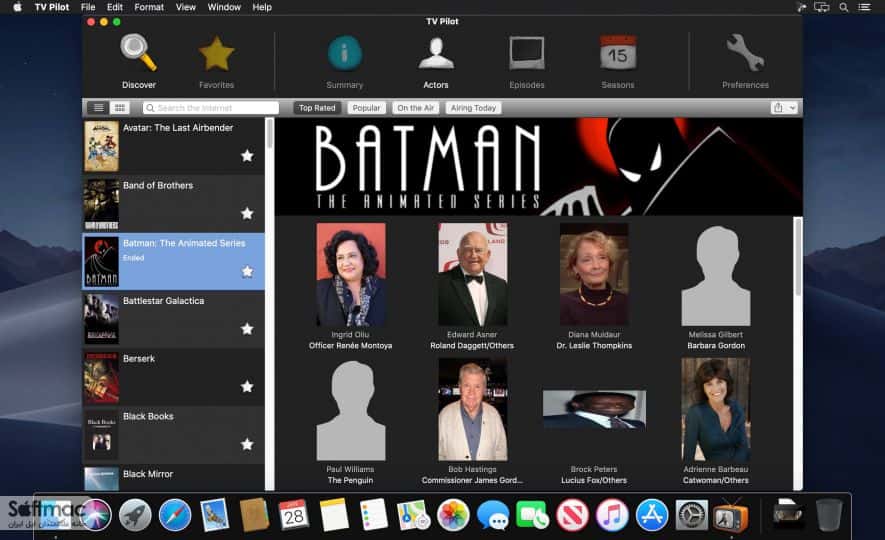
Task: Open the Favorites star toolbar icon
Action: (216, 54)
